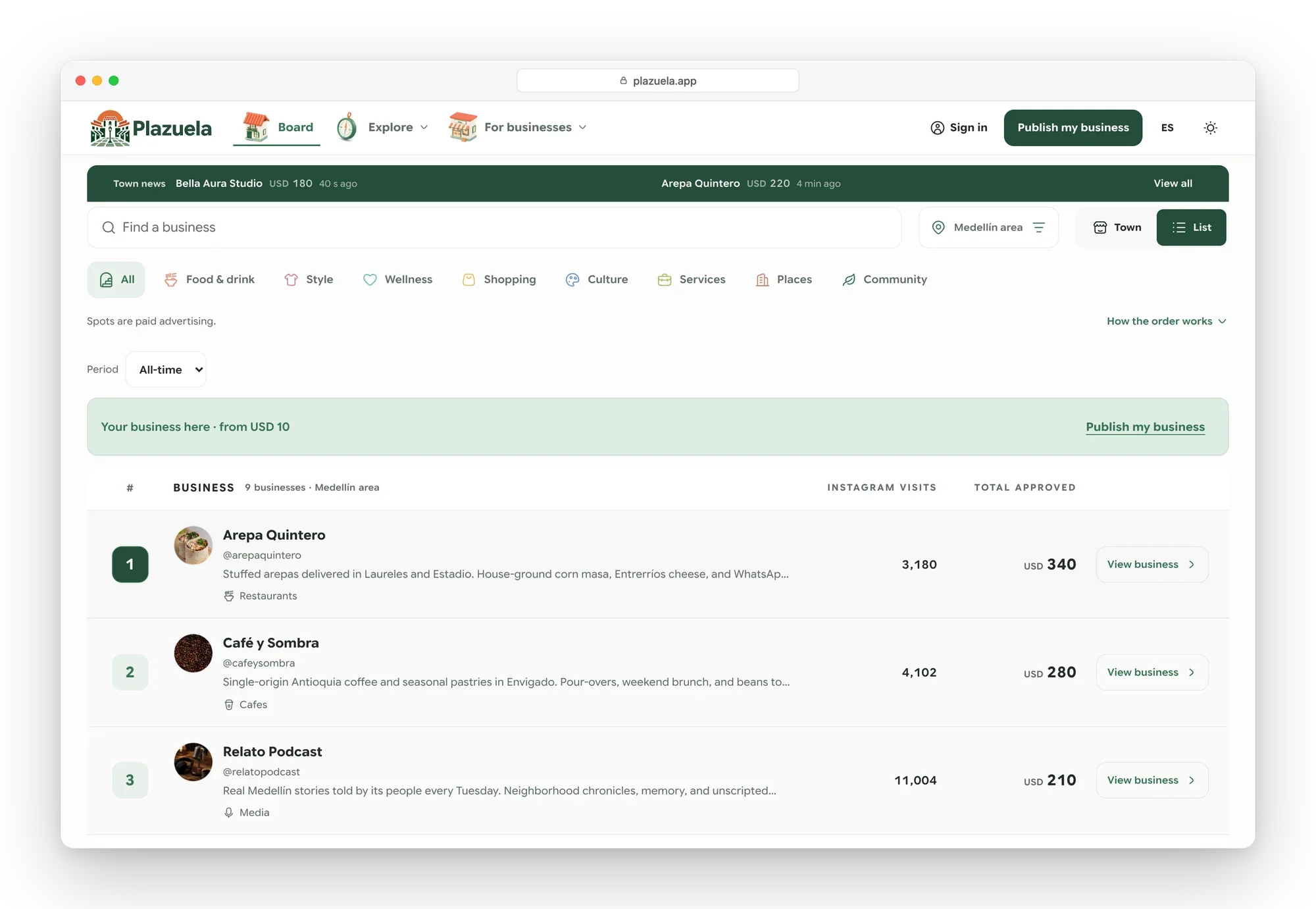The width and height of the screenshot is (1316, 909).
Task: Open Arepa Quintero's avatar
Action: [193, 545]
